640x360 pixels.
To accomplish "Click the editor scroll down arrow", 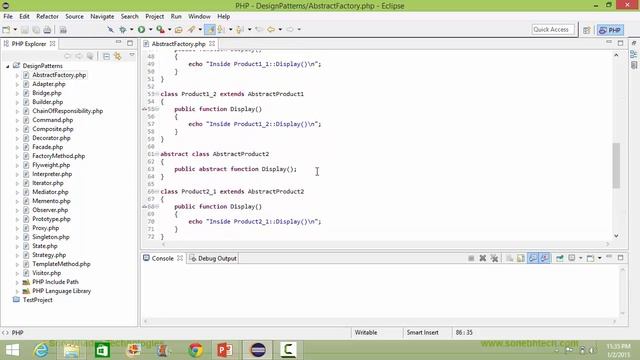I will pyautogui.click(x=616, y=236).
